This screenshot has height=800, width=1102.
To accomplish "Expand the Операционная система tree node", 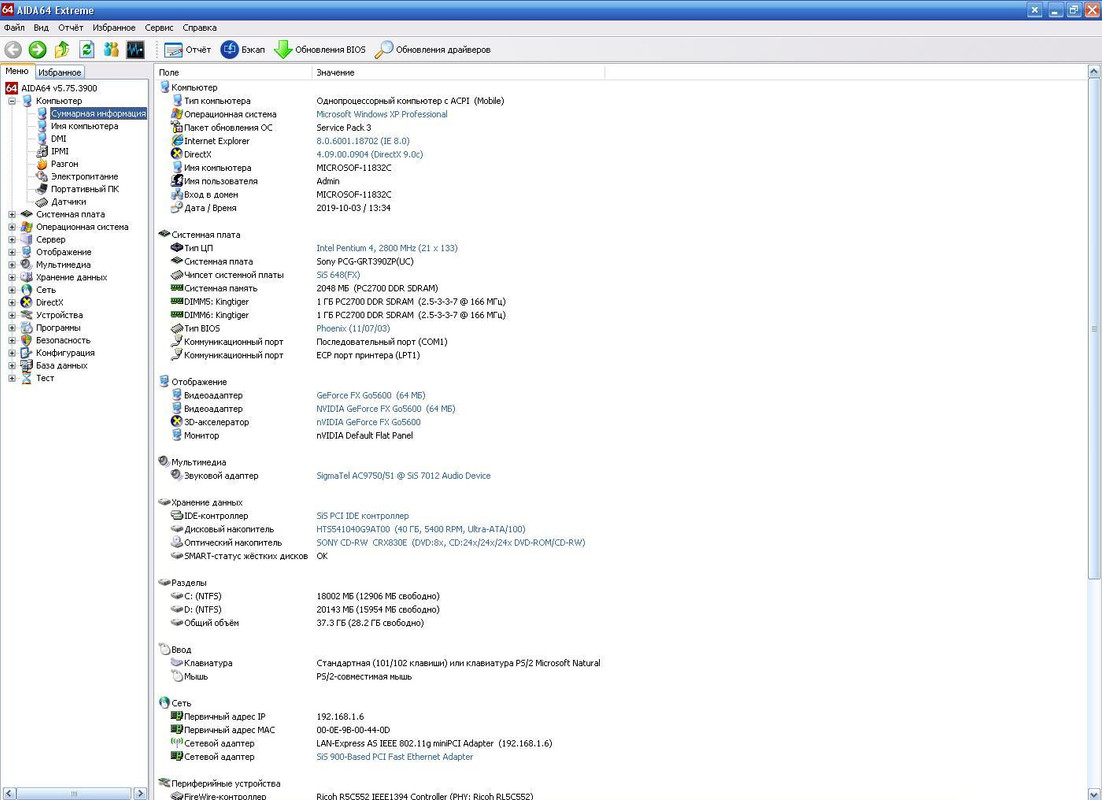I will click(12, 227).
